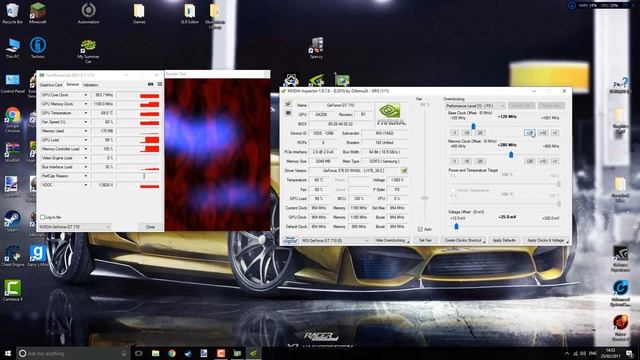Switch to Validation tab in GPU-Z

click(91, 85)
